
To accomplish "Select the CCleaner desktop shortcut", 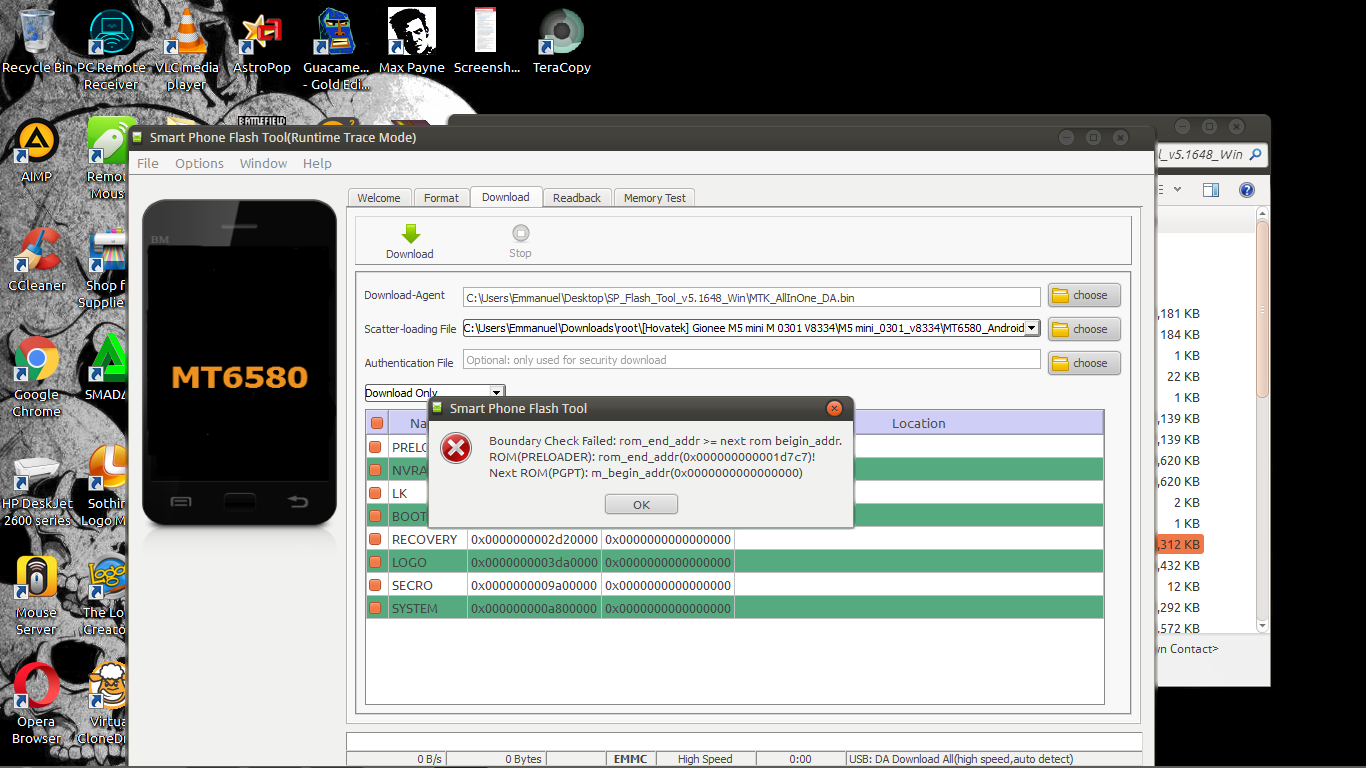I will point(37,260).
